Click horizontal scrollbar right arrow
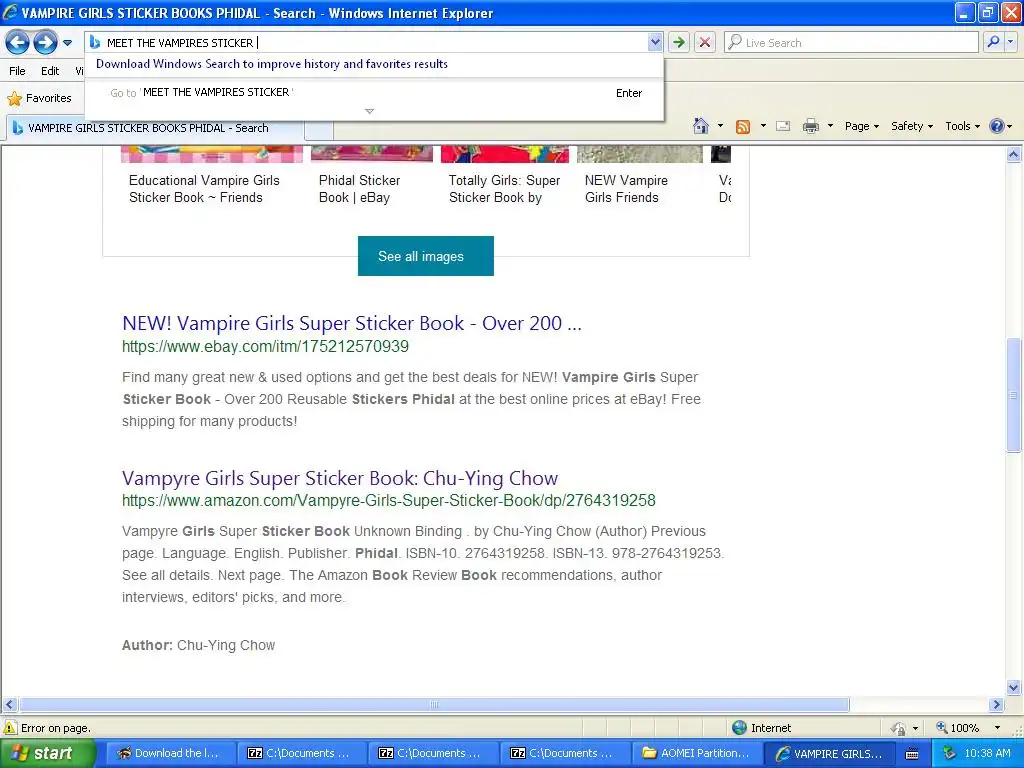Screen dimensions: 1024x768 tap(996, 705)
